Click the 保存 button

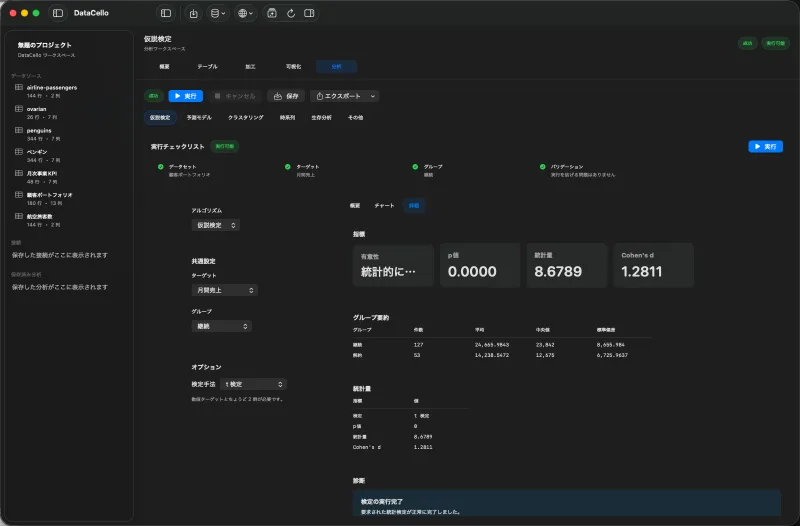tap(286, 96)
